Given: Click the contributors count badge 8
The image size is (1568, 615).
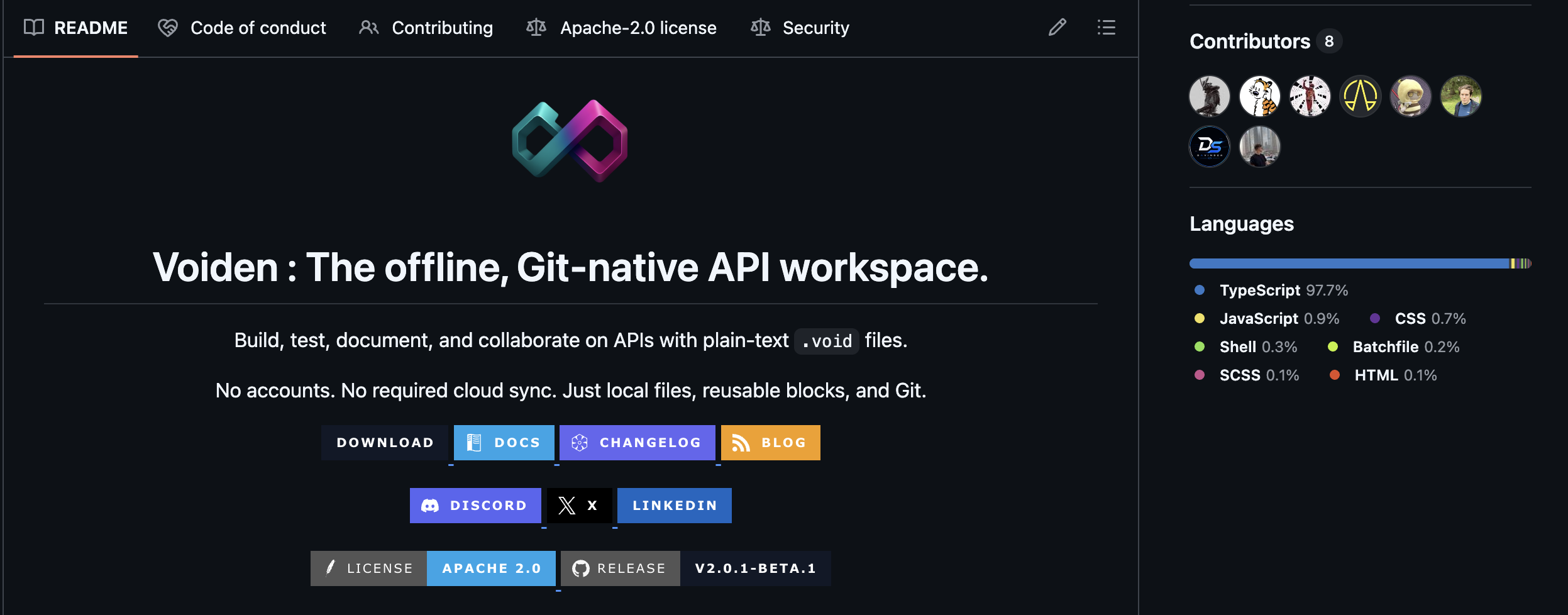Looking at the screenshot, I should coord(1329,42).
